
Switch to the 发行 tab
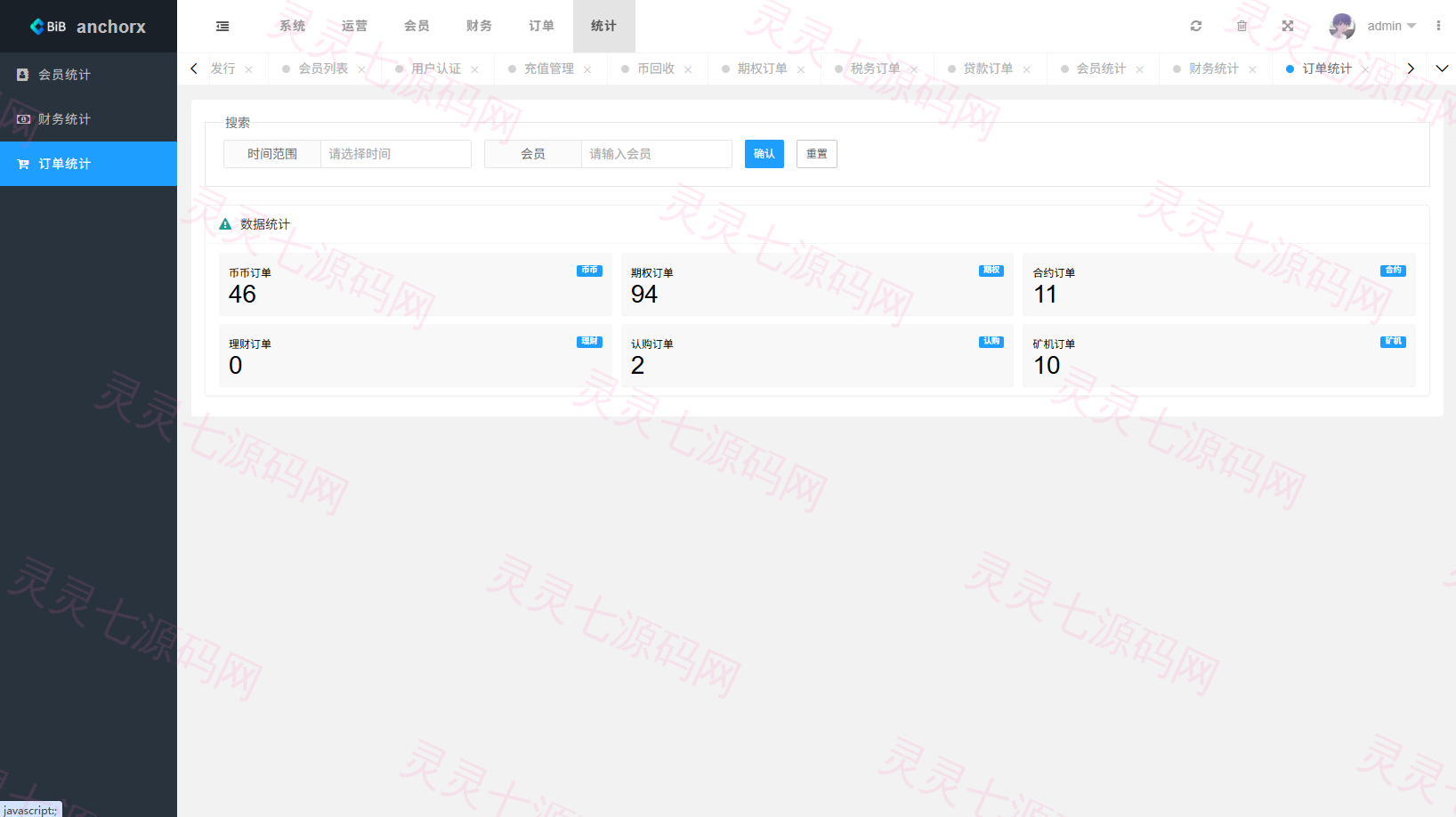tap(222, 69)
